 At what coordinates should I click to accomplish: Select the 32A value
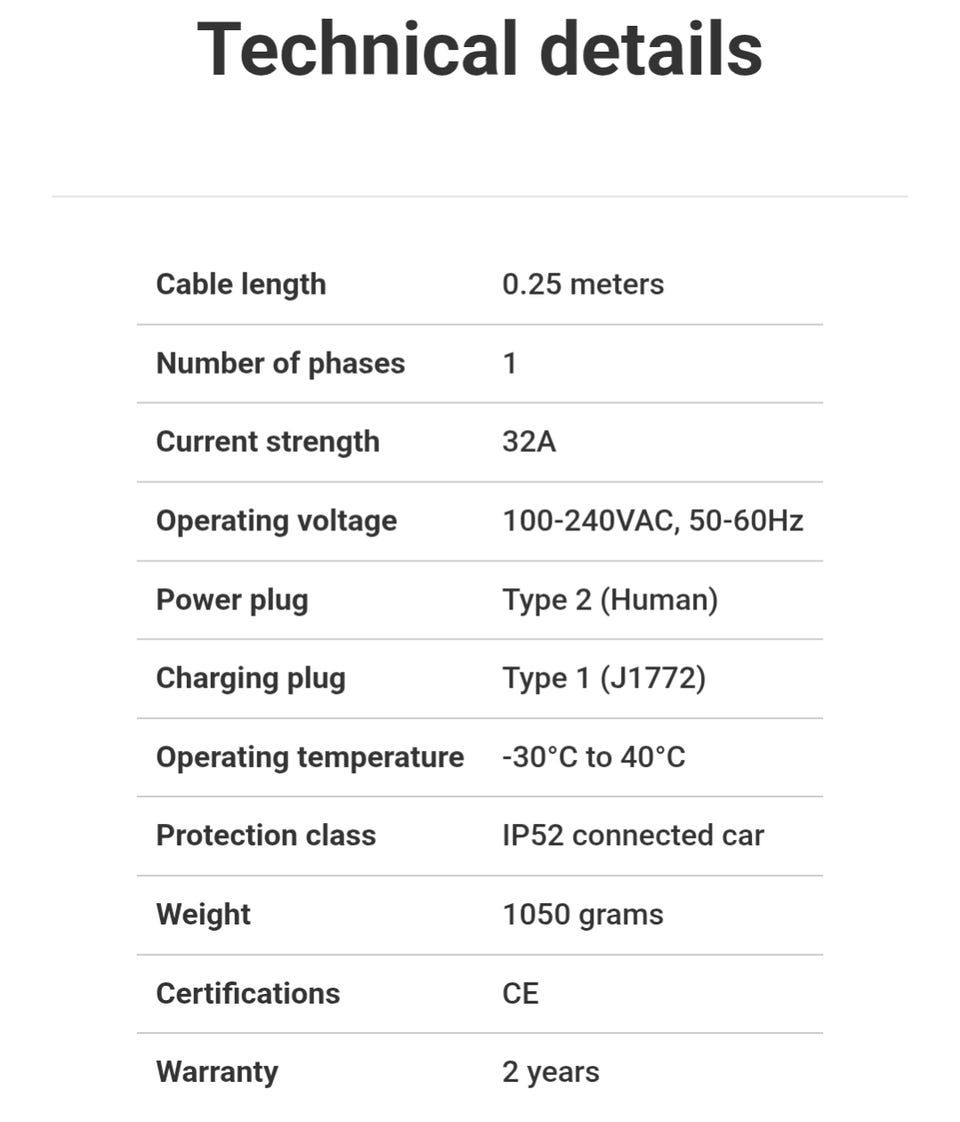pyautogui.click(x=529, y=442)
